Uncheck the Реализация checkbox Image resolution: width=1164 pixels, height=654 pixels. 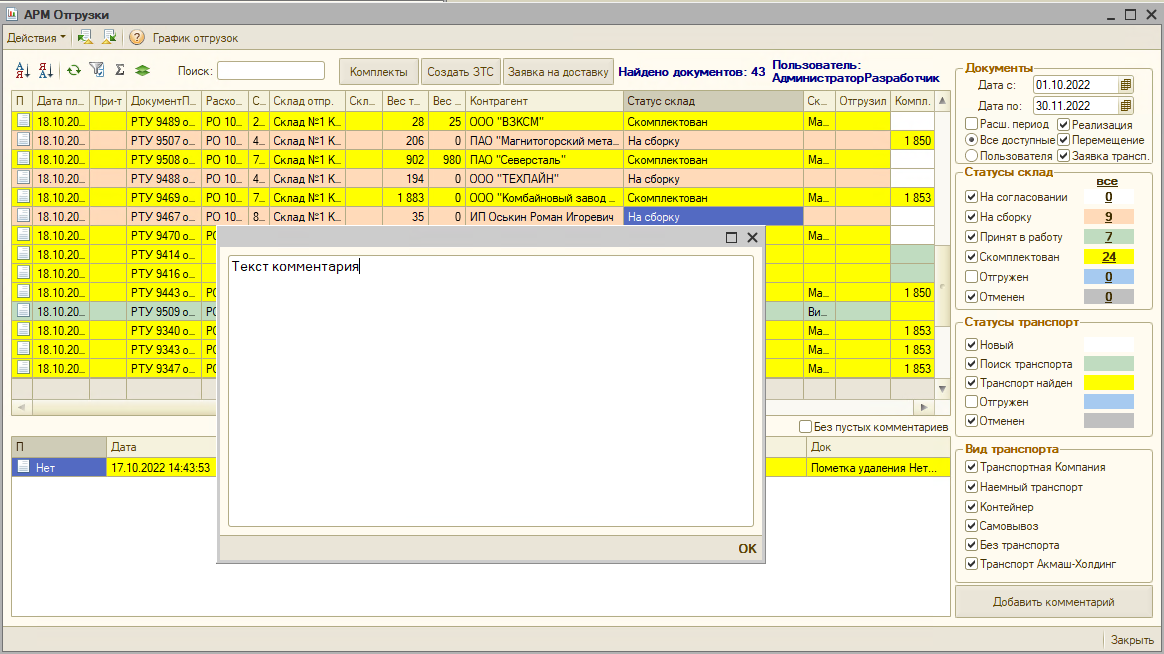click(x=1063, y=124)
